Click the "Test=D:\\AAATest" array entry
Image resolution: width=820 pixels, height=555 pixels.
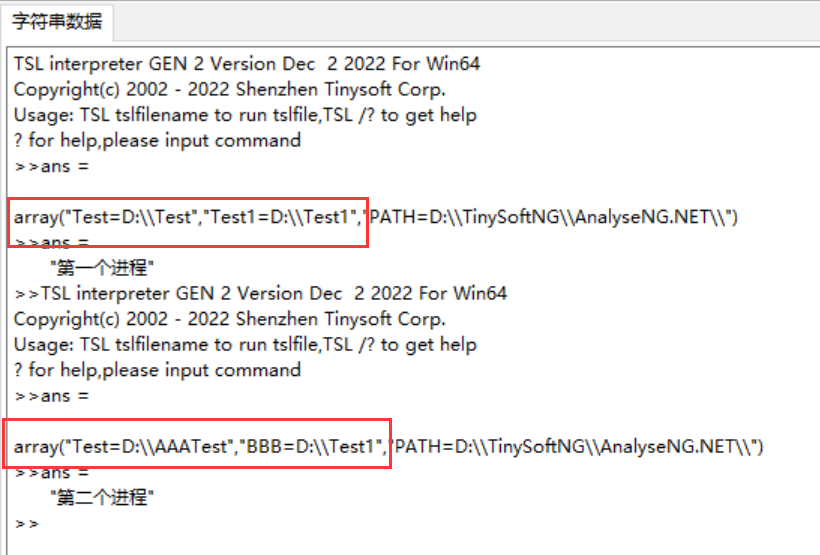point(146,446)
